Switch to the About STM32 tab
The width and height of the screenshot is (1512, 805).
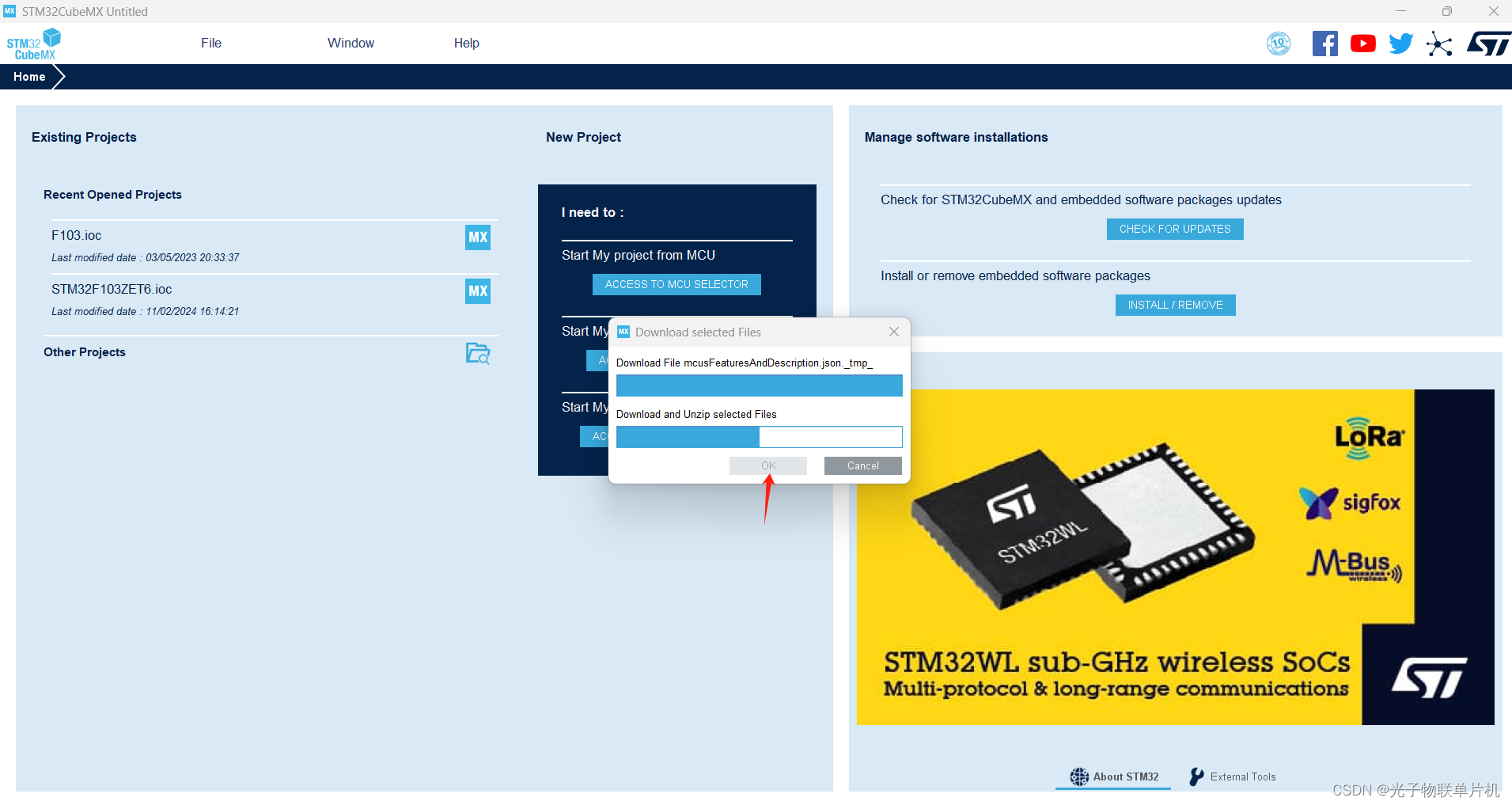coord(1114,777)
